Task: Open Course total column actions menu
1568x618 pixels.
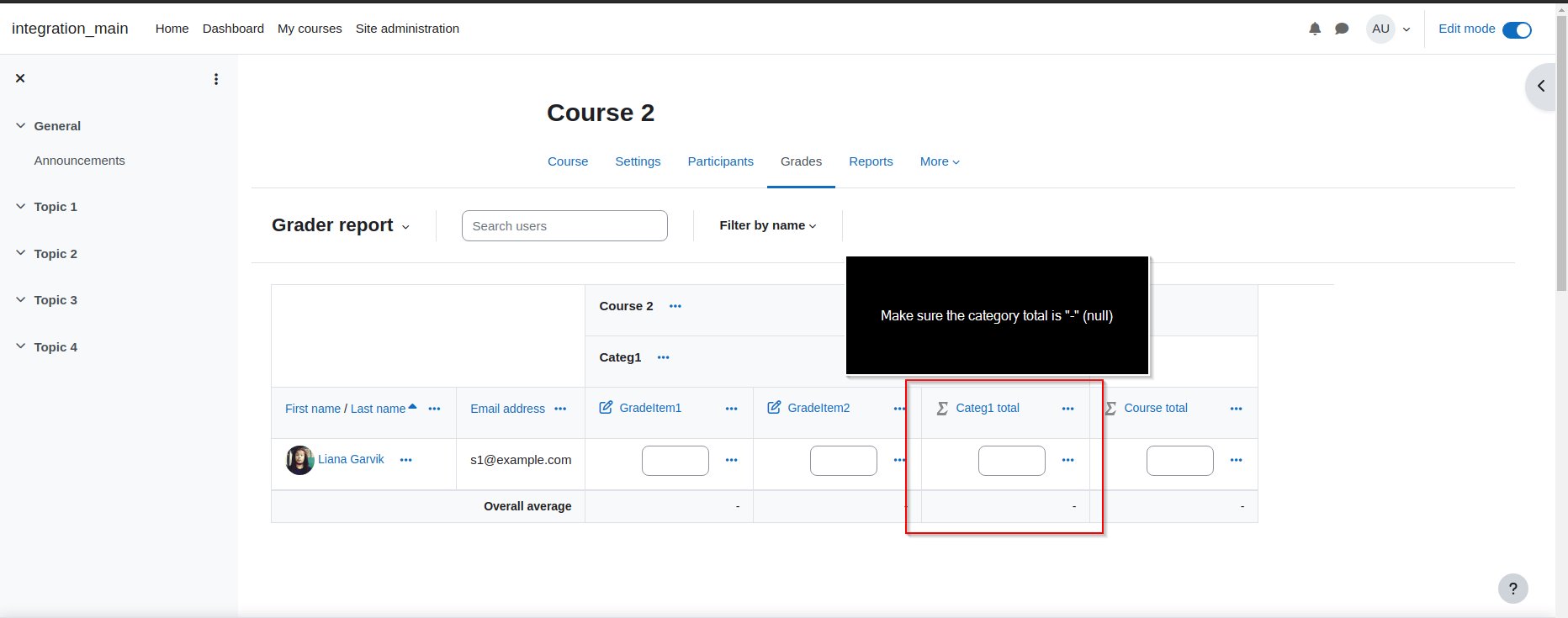Action: click(x=1236, y=409)
